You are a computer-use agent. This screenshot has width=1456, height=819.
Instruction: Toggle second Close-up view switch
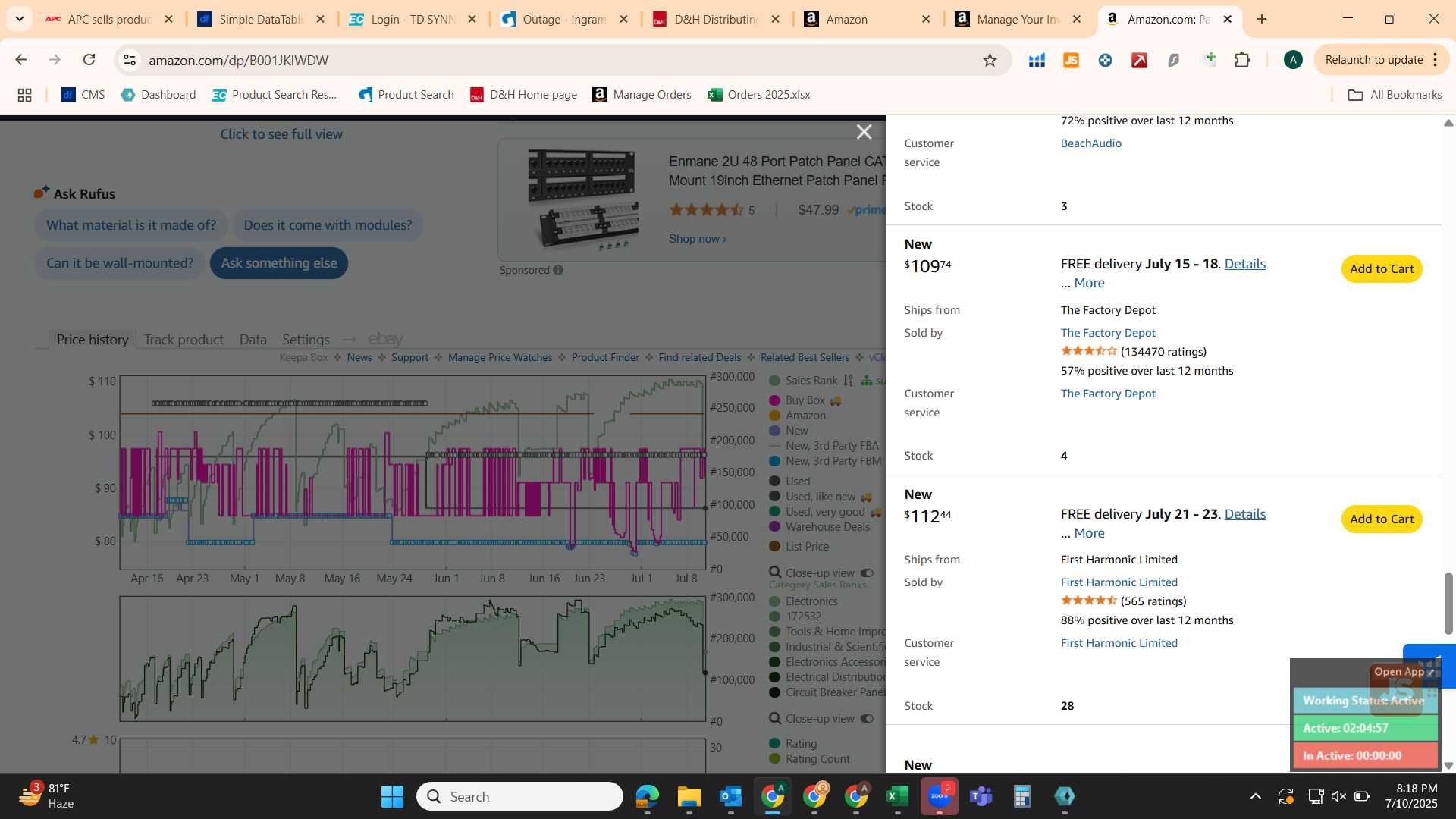click(x=867, y=719)
